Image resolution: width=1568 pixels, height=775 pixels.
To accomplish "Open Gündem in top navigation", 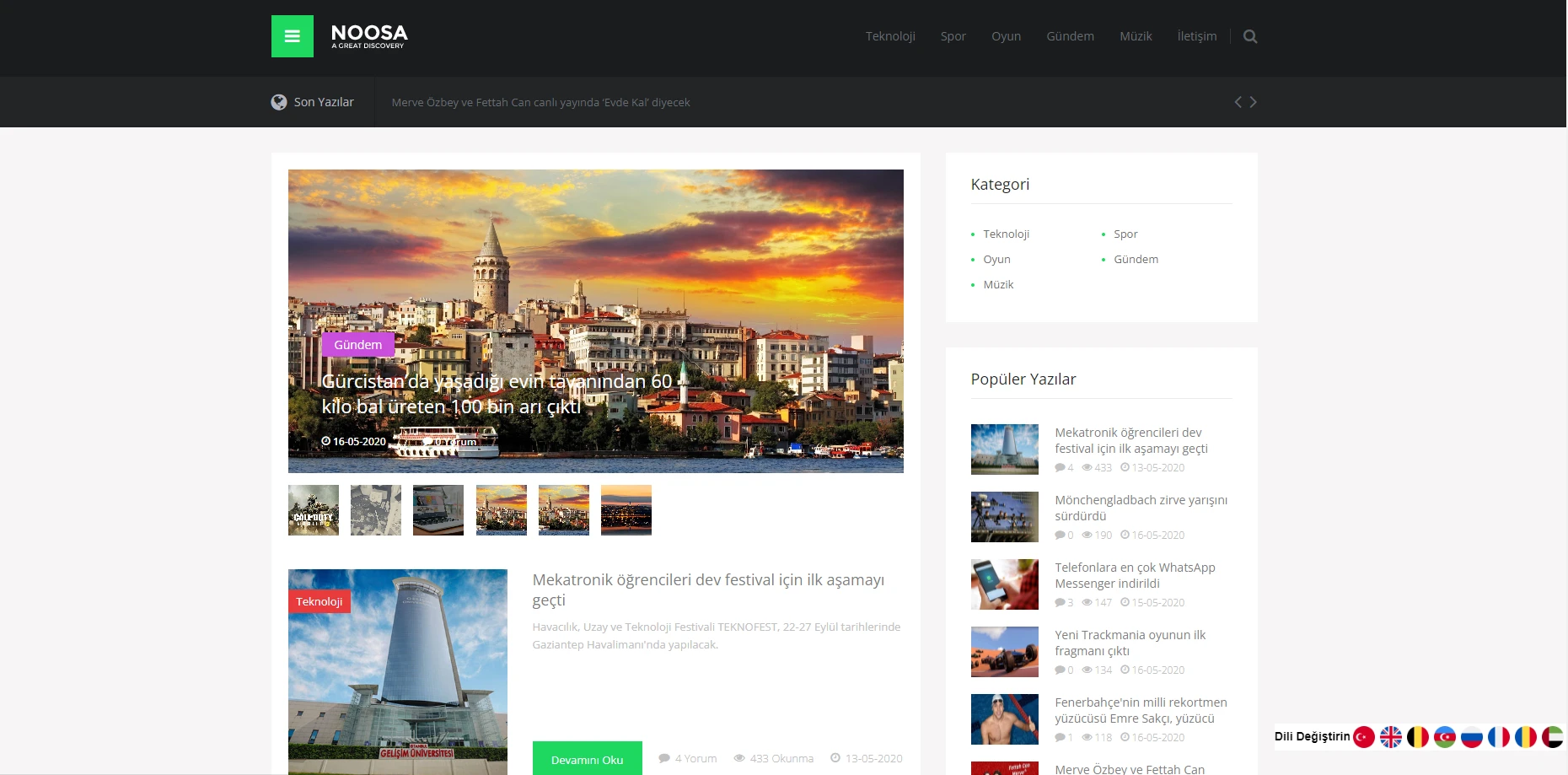I will (x=1071, y=36).
